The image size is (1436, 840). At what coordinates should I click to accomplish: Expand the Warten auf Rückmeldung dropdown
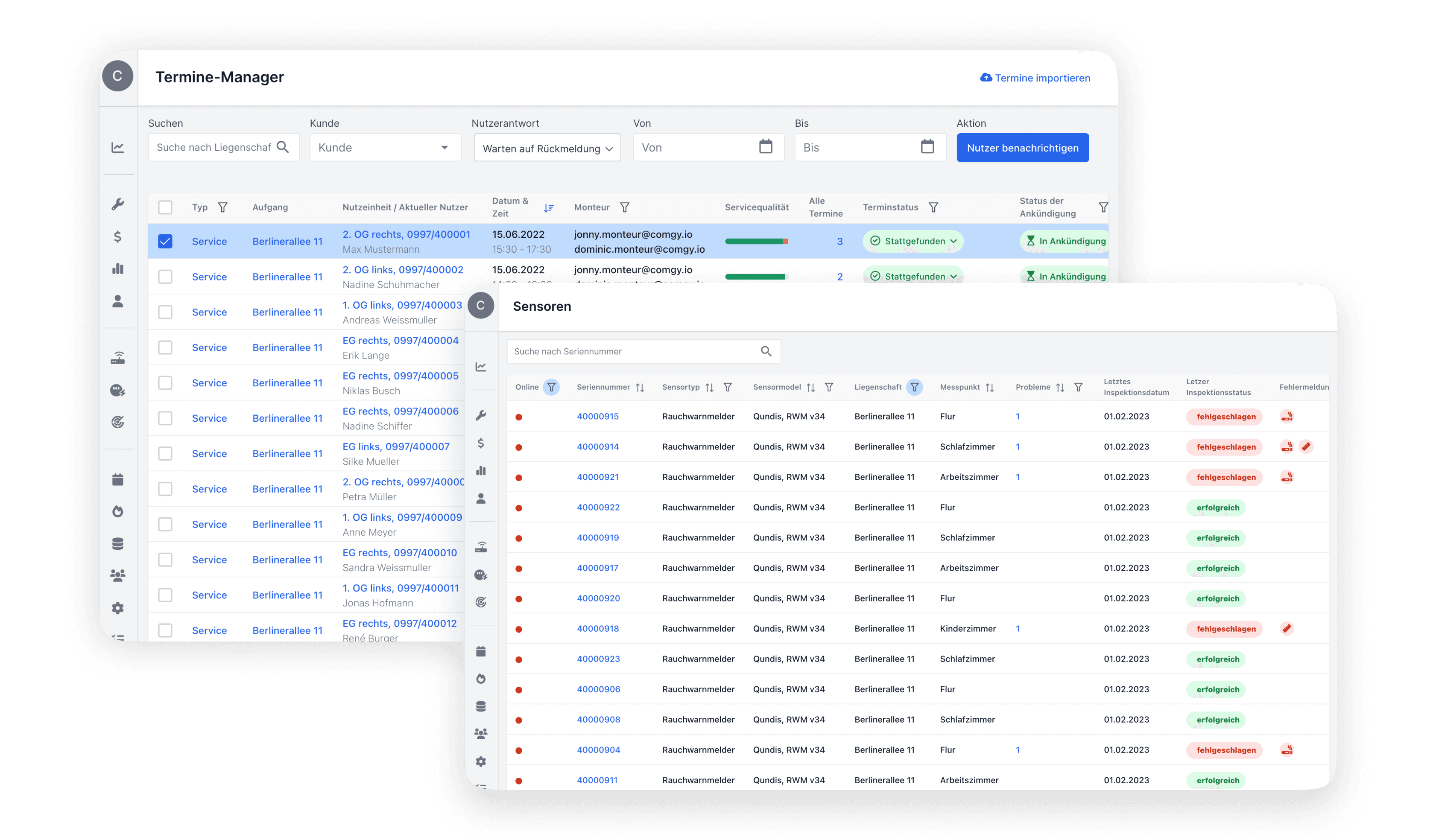point(547,148)
